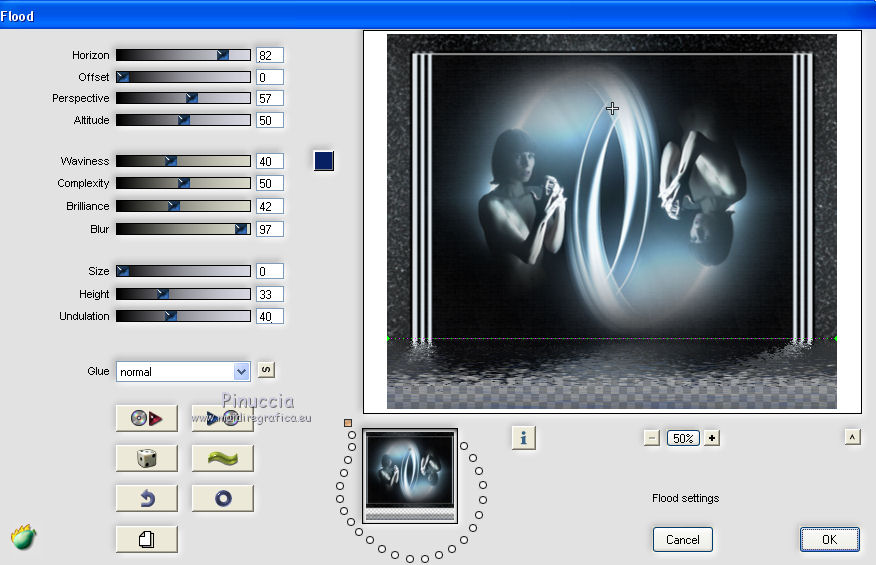Click the orange square preset marker

click(348, 423)
